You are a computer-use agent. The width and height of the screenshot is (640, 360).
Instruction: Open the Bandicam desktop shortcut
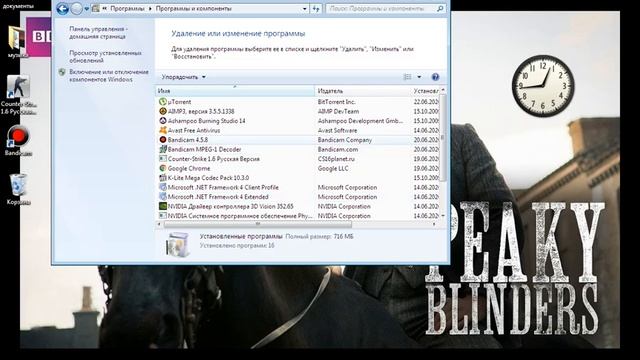pyautogui.click(x=18, y=141)
